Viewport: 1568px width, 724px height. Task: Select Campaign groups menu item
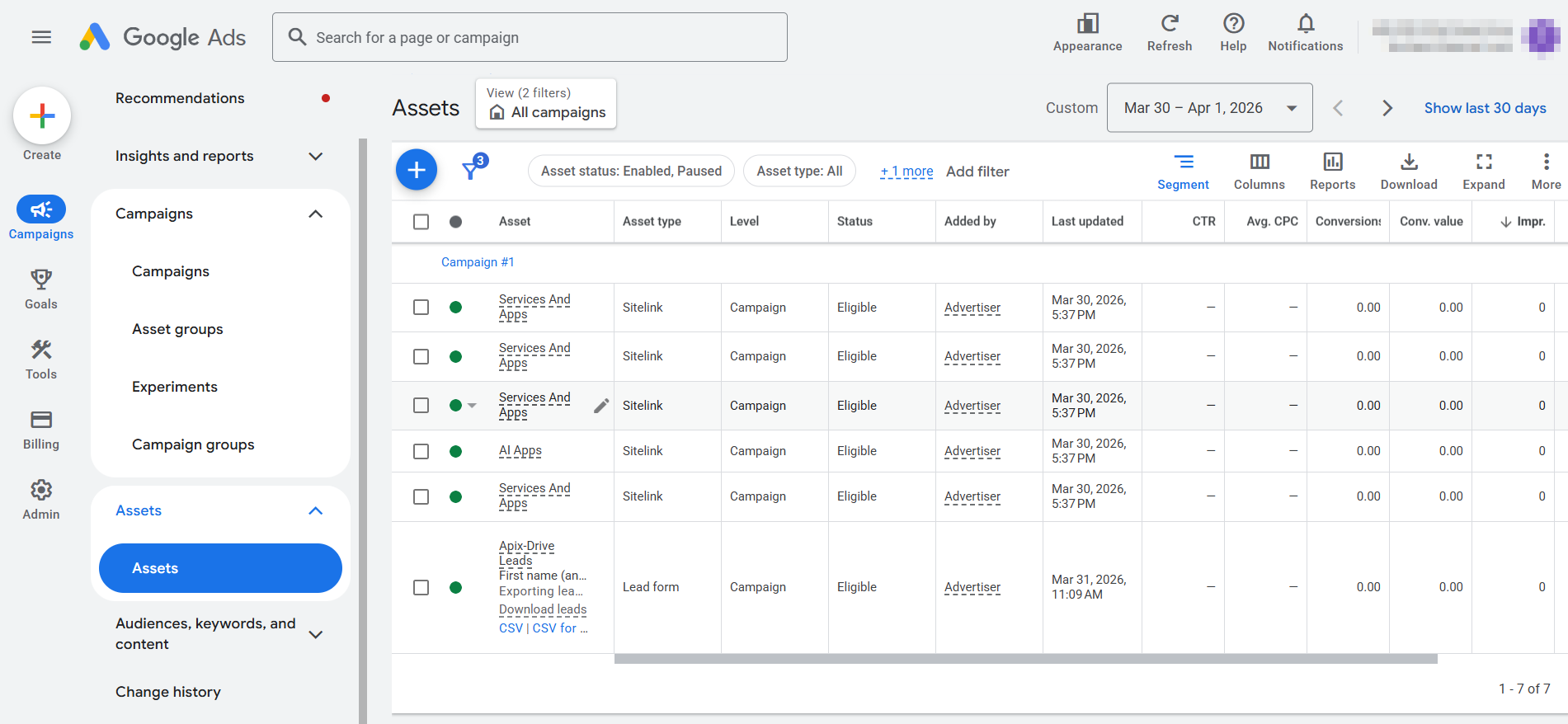tap(193, 444)
